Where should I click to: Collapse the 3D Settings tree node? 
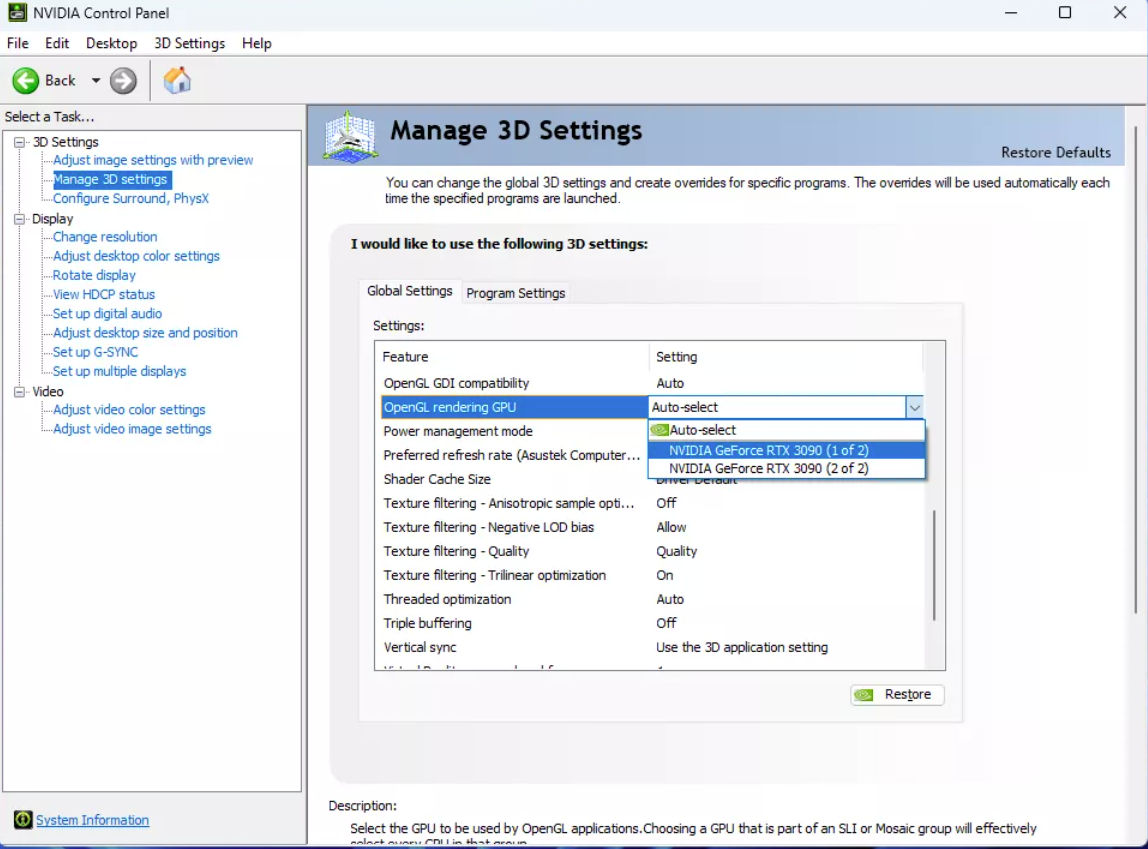pos(19,142)
